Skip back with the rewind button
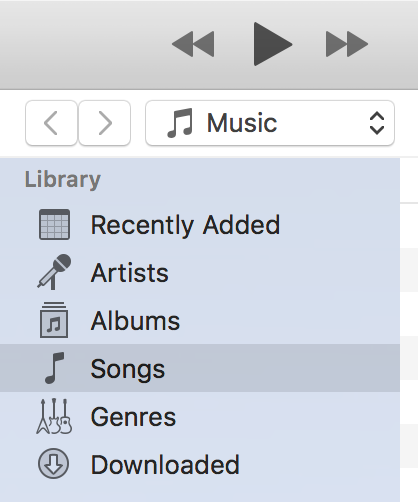 coord(193,44)
